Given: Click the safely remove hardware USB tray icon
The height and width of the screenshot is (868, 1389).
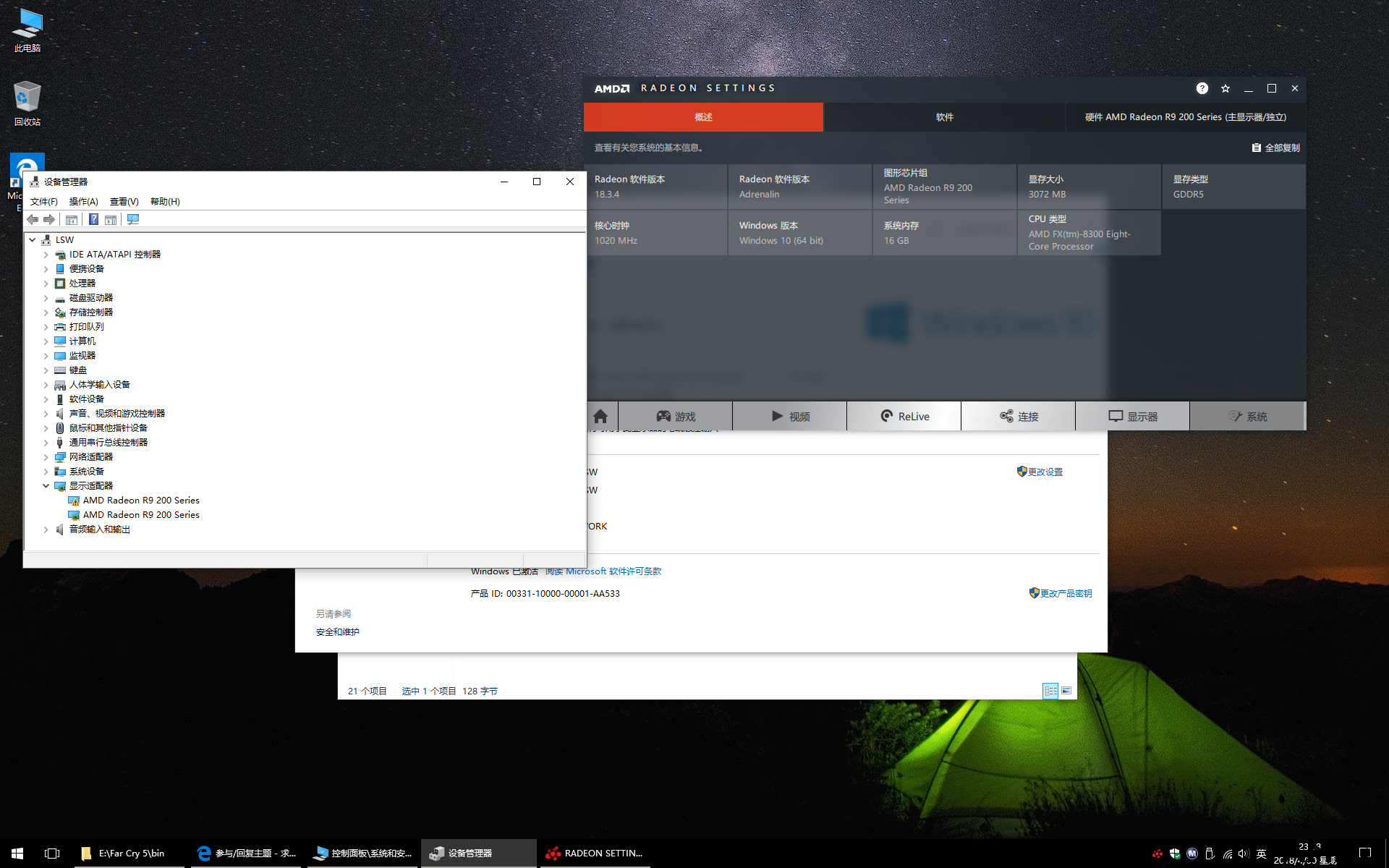Looking at the screenshot, I should [x=1210, y=854].
